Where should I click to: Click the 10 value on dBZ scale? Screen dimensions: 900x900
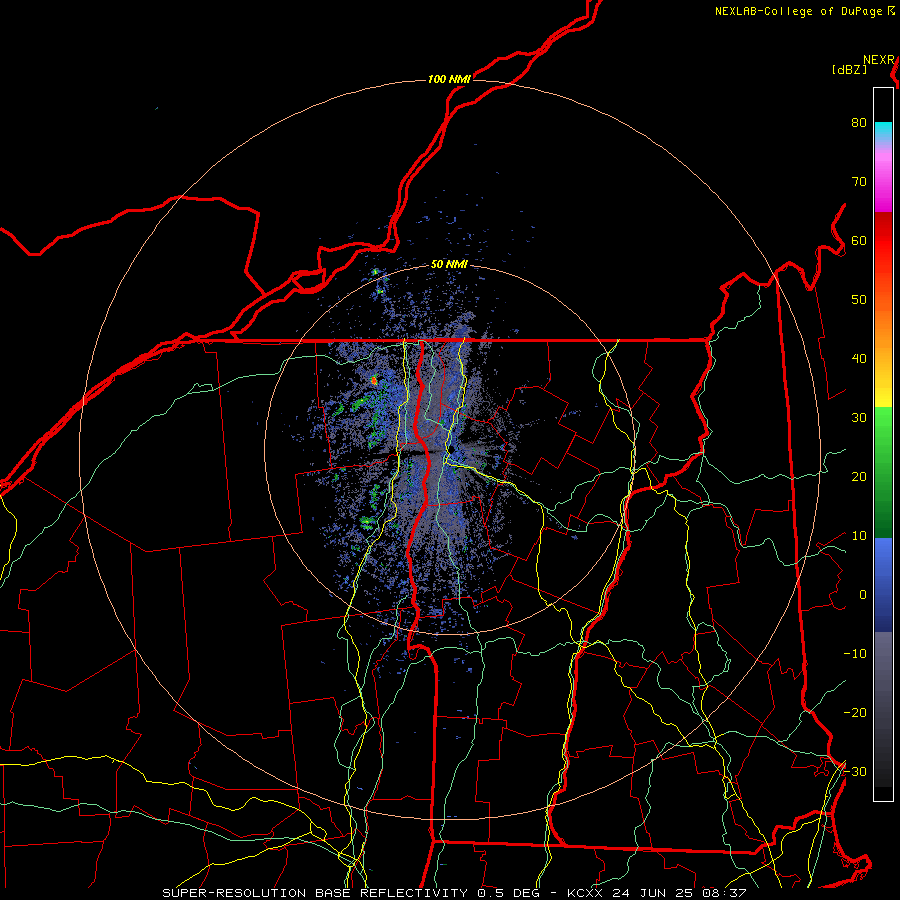[x=859, y=536]
